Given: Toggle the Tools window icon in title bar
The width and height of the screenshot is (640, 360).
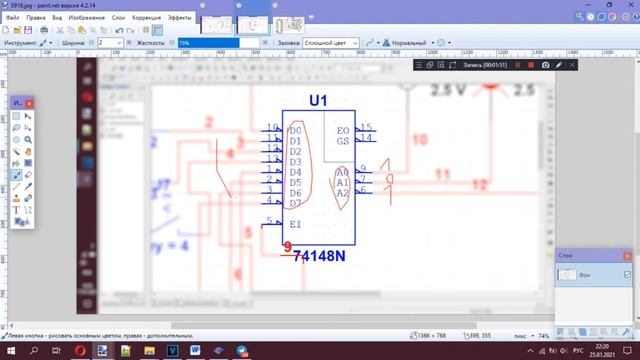Looking at the screenshot, I should (x=580, y=16).
